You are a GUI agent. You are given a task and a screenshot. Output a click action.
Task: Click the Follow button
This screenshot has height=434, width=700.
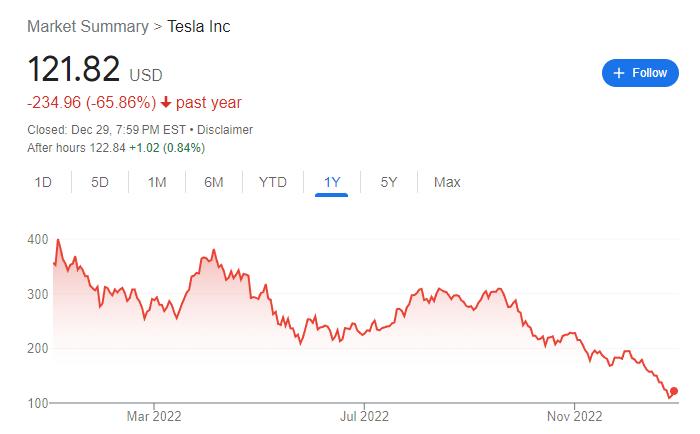[x=639, y=73]
